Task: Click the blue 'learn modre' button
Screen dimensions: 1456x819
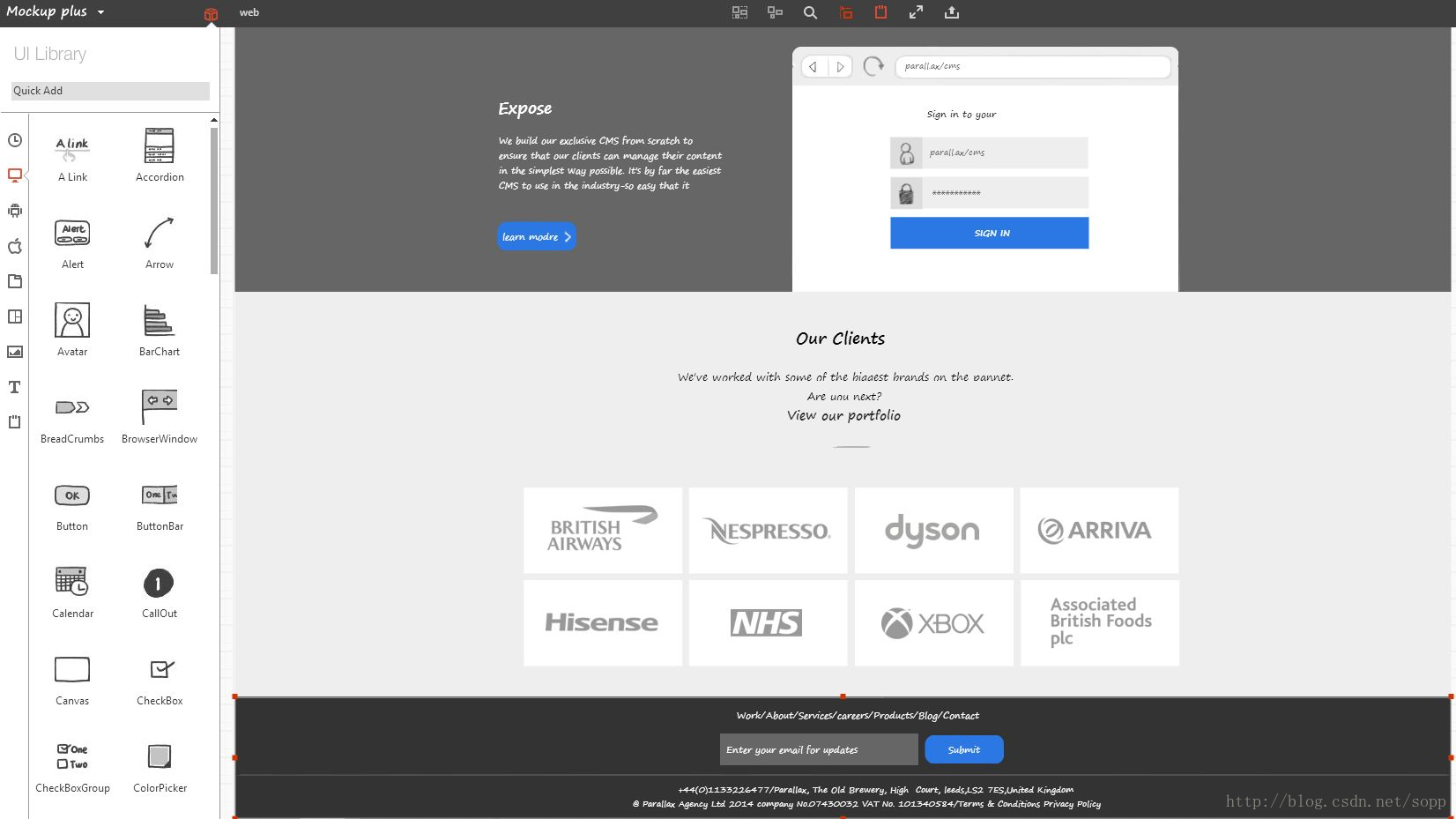Action: (x=537, y=236)
